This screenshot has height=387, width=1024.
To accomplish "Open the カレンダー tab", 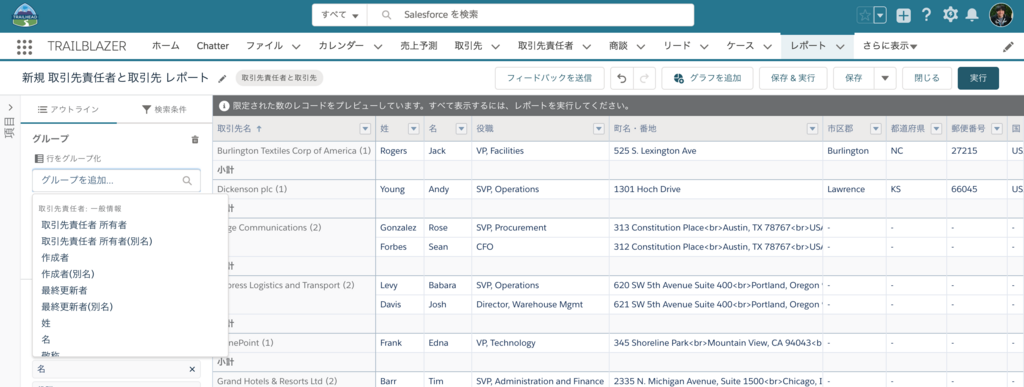I will tap(341, 46).
